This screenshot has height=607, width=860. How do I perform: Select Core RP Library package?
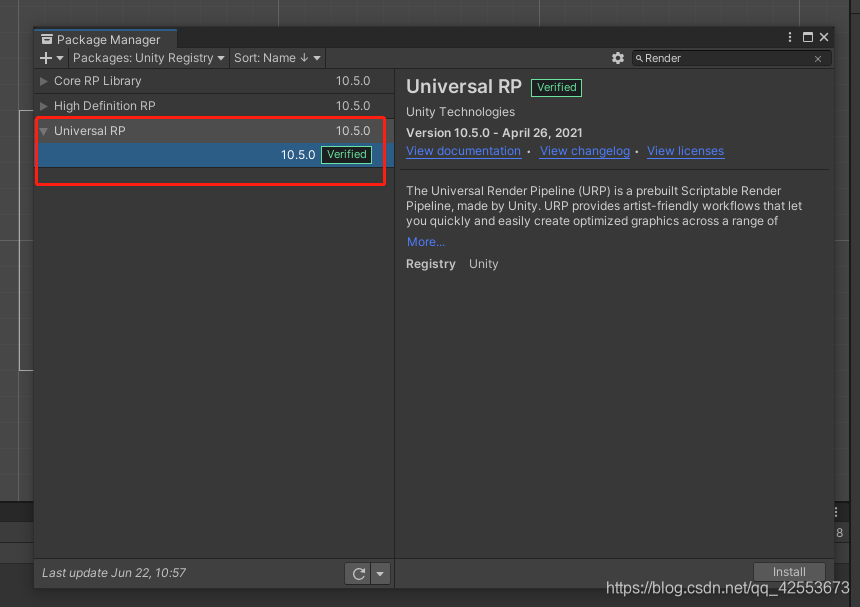[214, 81]
